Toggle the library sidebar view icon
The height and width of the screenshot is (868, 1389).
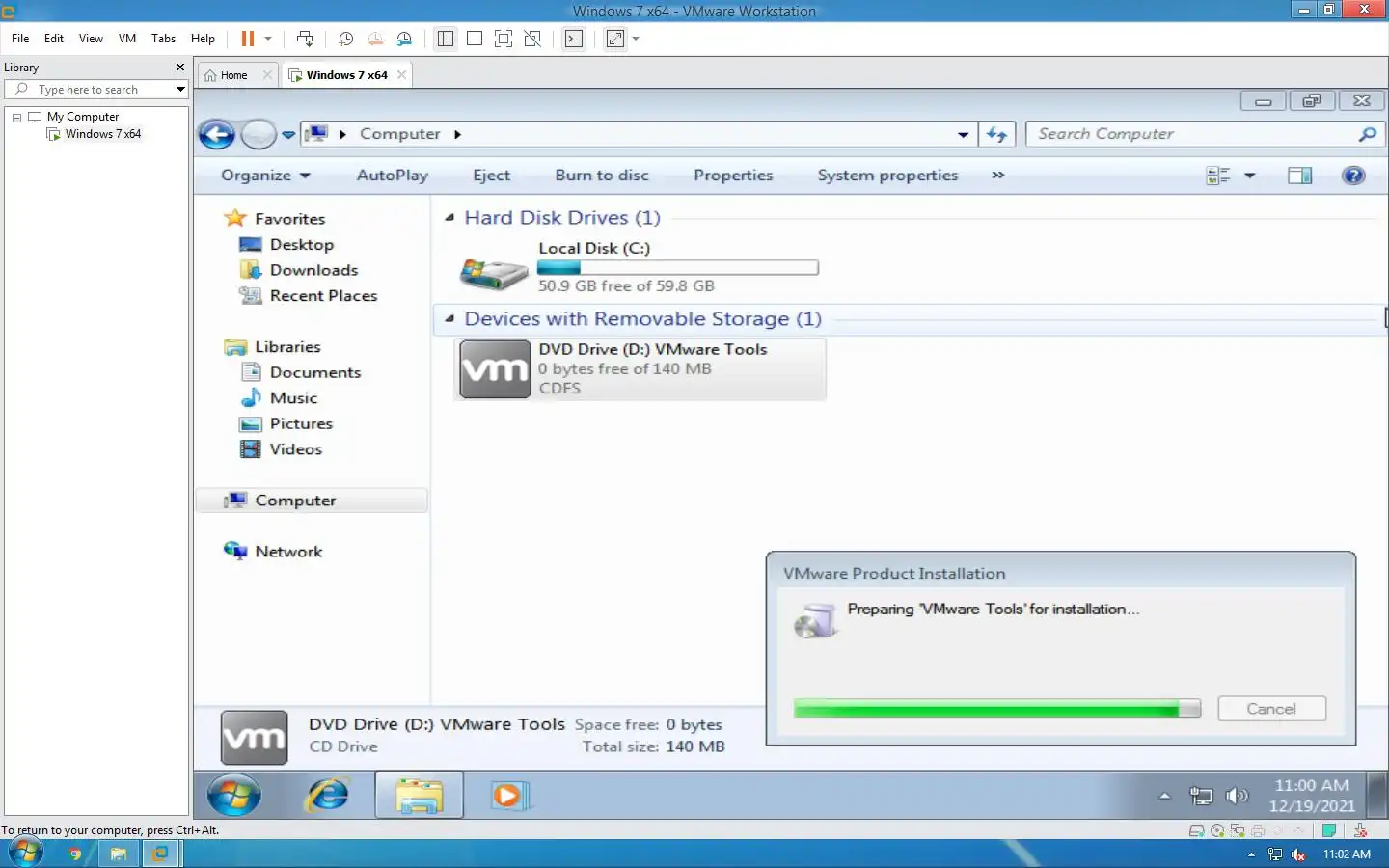[445, 39]
